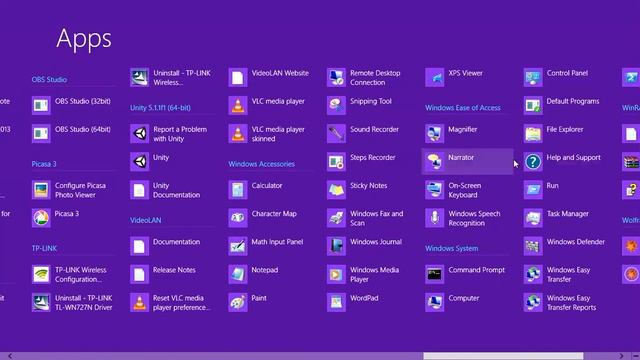Open OBS Studio (32bit) icon
Viewport: 640px width, 360px height.
(41, 105)
